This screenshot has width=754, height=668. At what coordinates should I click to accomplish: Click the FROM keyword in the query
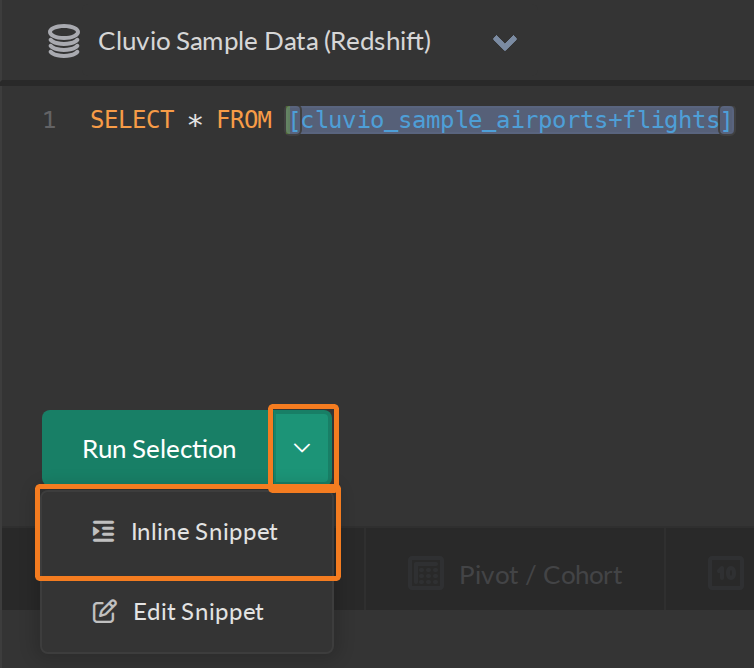(x=244, y=120)
